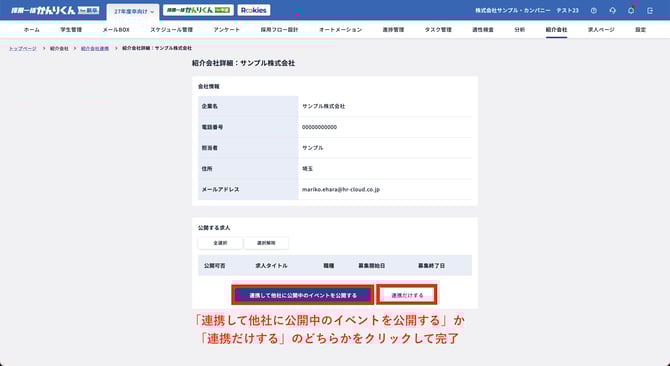This screenshot has height=366, width=670.
Task: Follow the 紹介会社連携 breadcrumb link
Action: [x=95, y=49]
